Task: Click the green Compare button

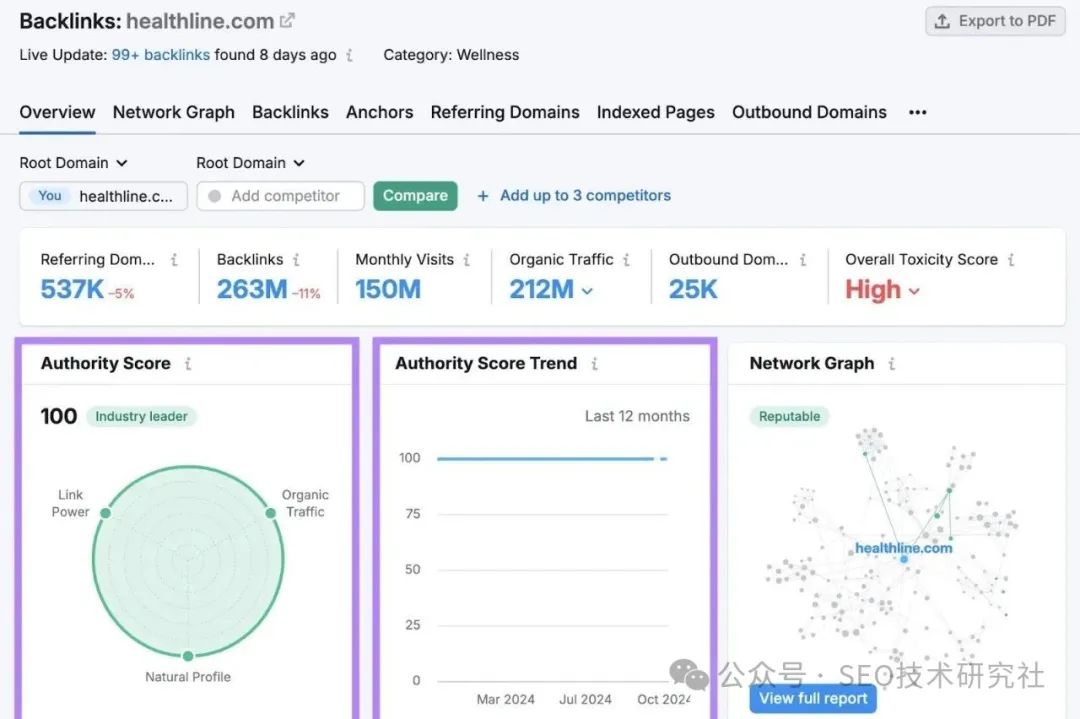Action: [415, 196]
